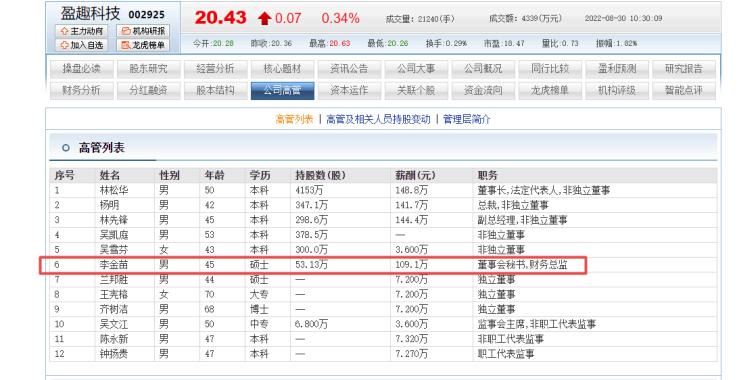Click the 主力动向 button near stock name
Viewport: 738px width, 380px height.
point(81,31)
